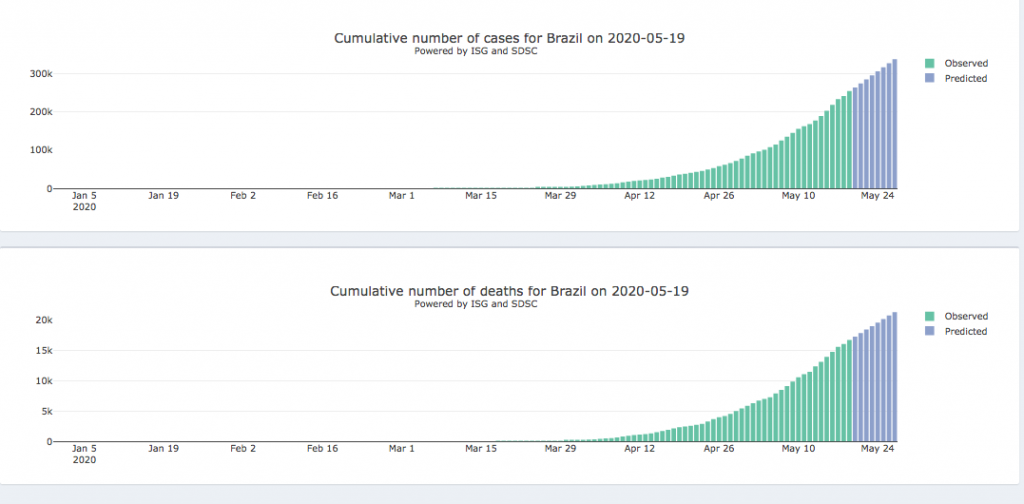Toggle Observed legend entry in cases chart
Viewport: 1024px width, 504px height.
click(x=965, y=63)
